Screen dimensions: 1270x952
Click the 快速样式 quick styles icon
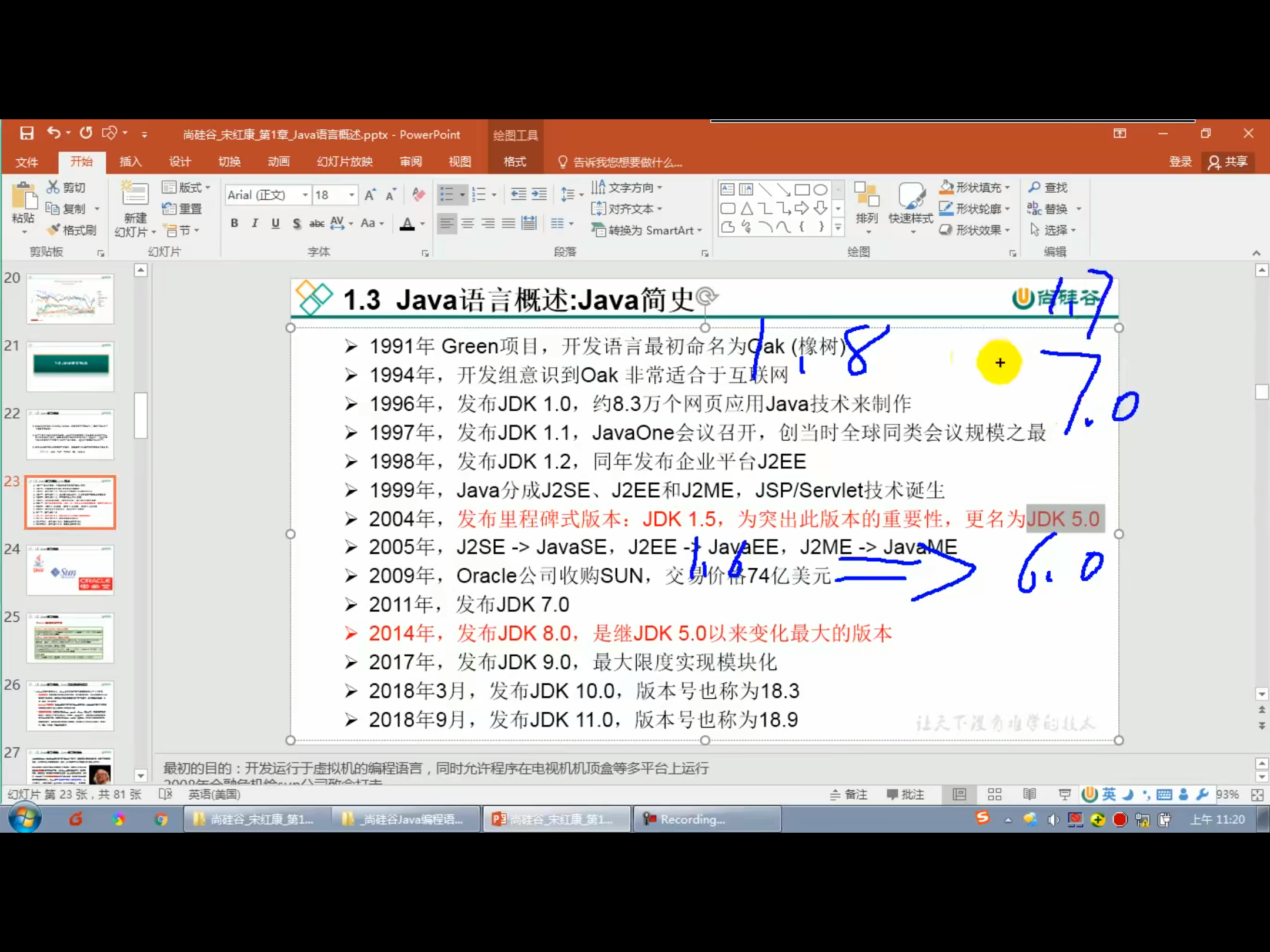click(x=911, y=206)
